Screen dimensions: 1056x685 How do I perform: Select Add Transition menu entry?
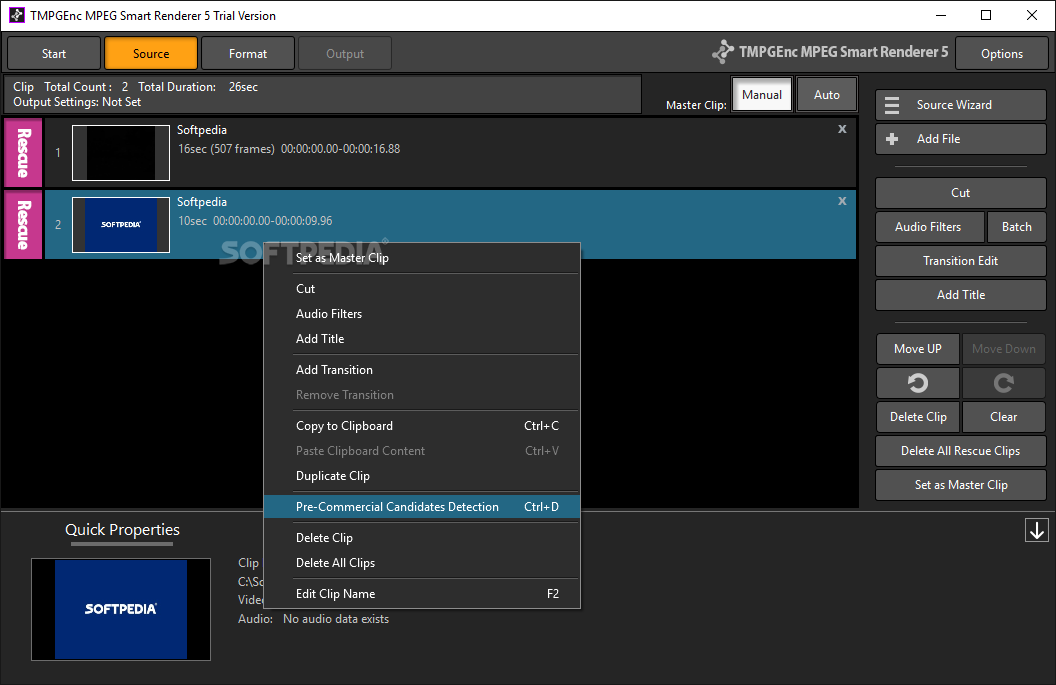point(422,370)
